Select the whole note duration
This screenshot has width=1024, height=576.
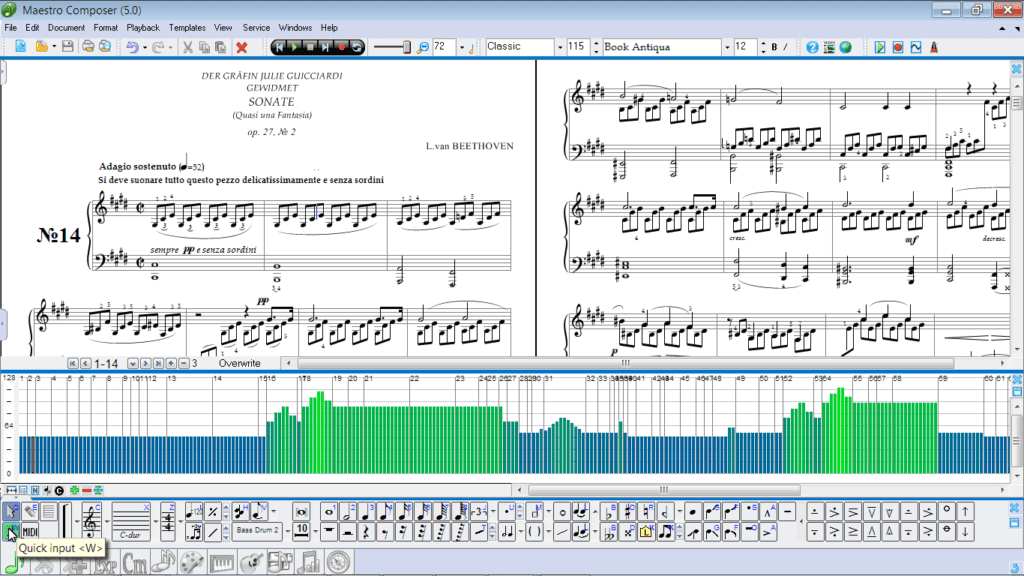[329, 511]
